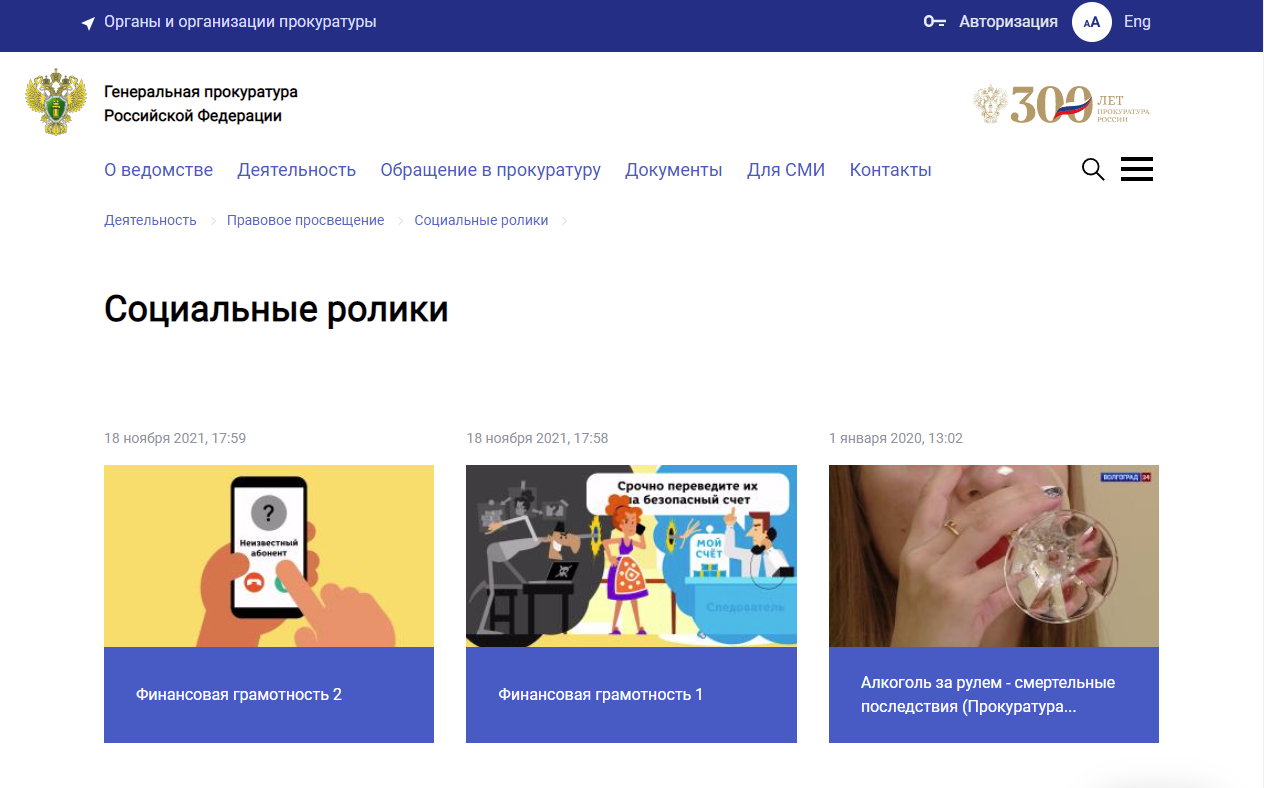
Task: Click the search magnifier icon
Action: pyautogui.click(x=1093, y=170)
